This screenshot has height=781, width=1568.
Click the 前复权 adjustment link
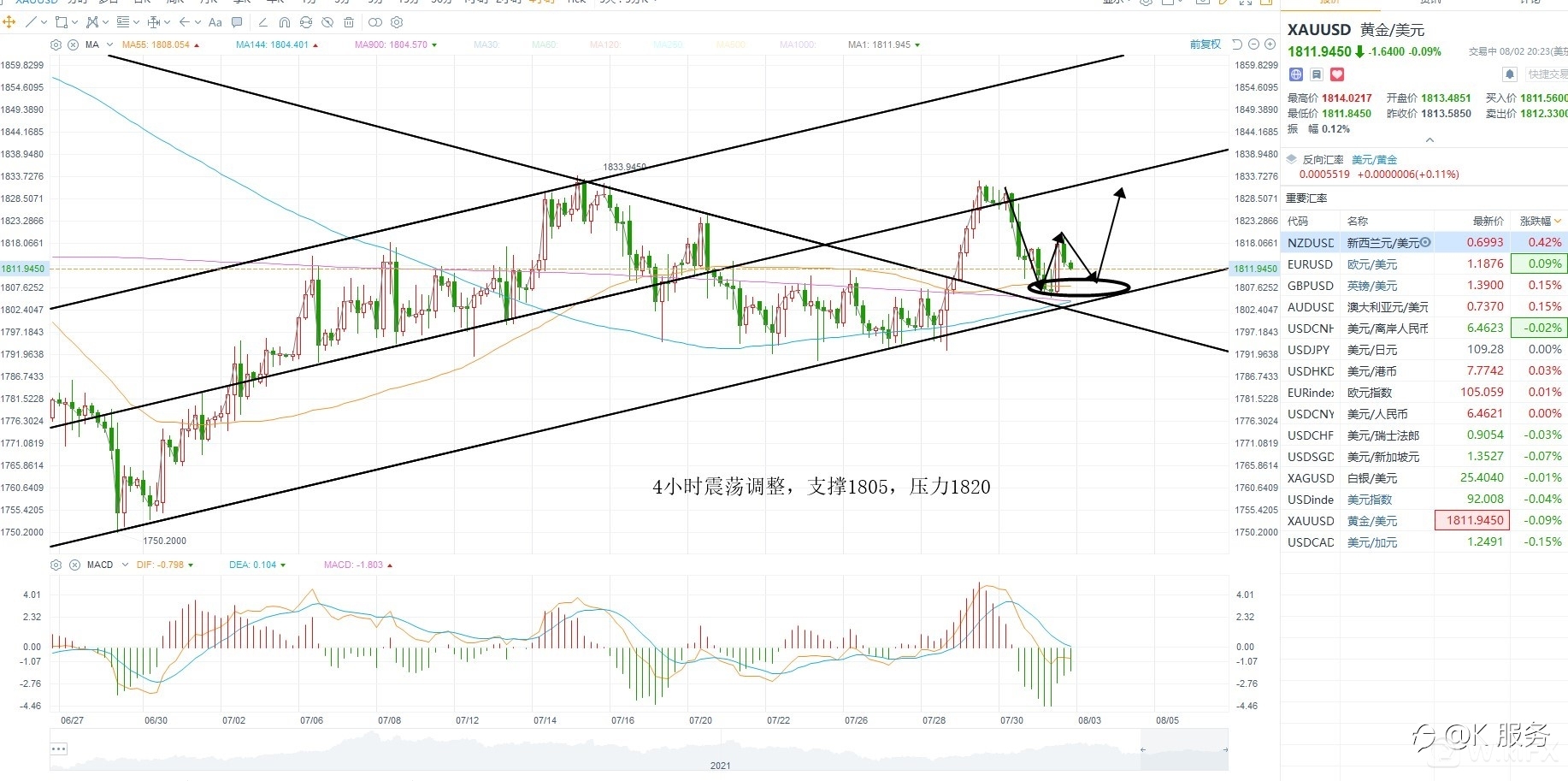pyautogui.click(x=1205, y=44)
